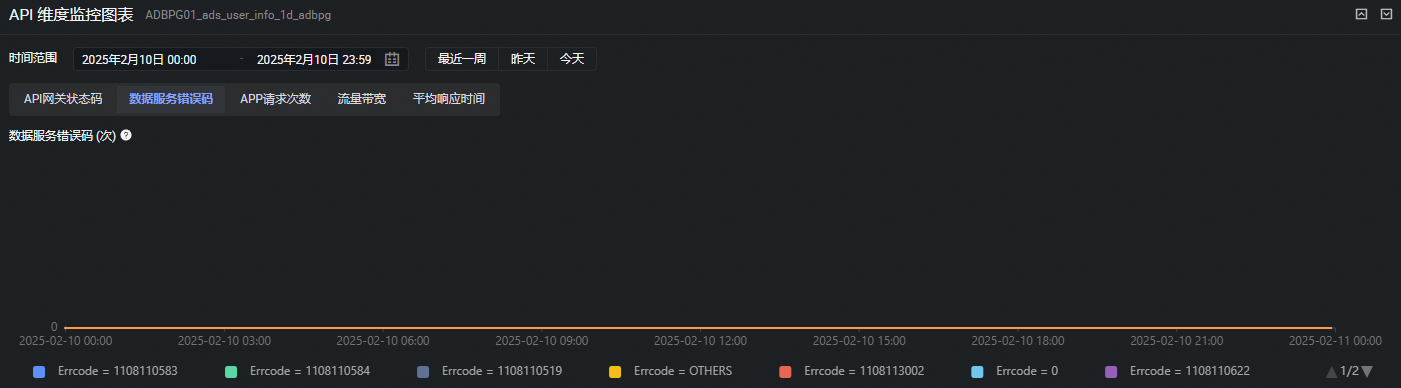
Task: Click the API 维度监控图表 title
Action: coord(71,15)
